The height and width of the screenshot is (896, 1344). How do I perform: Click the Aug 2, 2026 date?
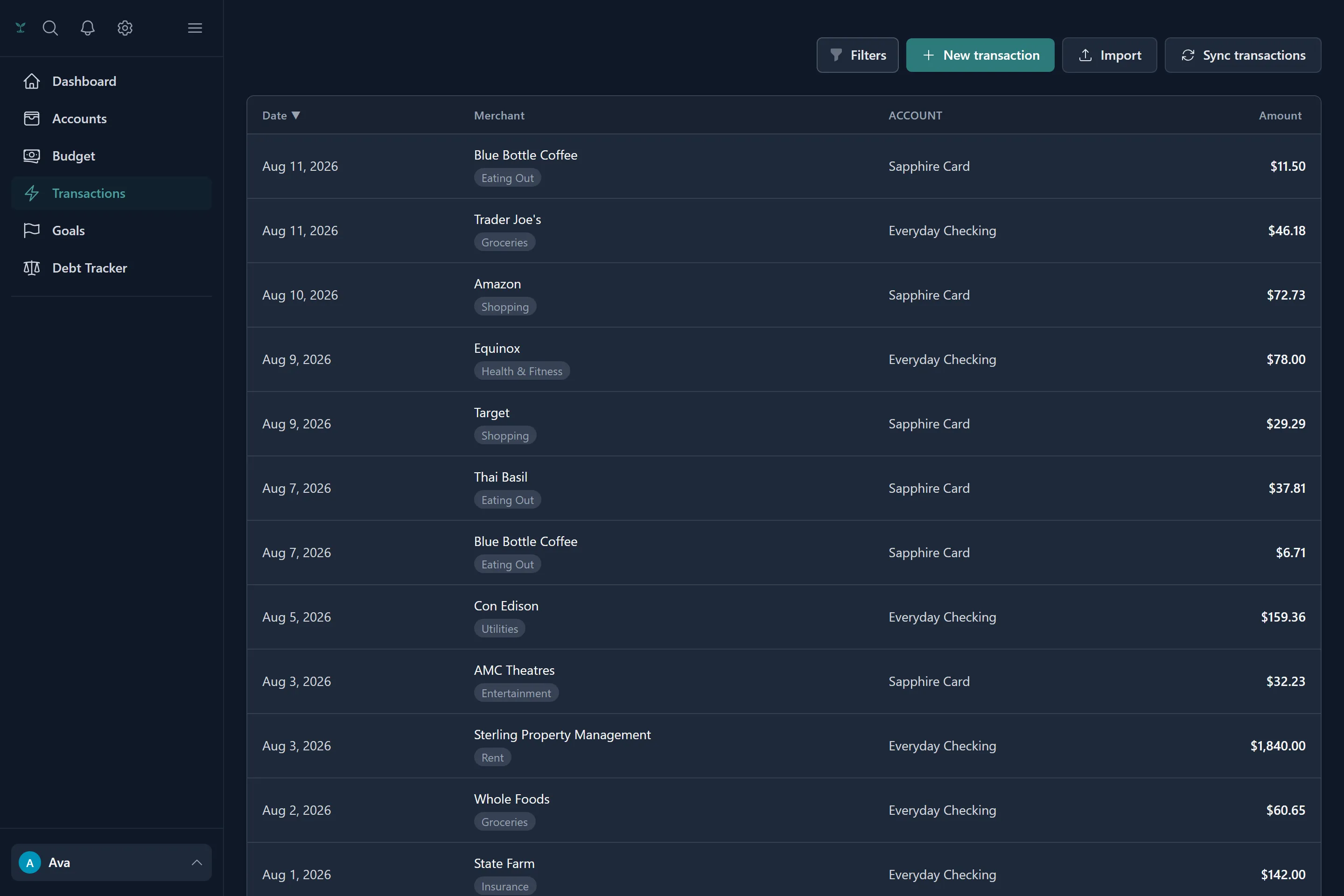pyautogui.click(x=297, y=810)
